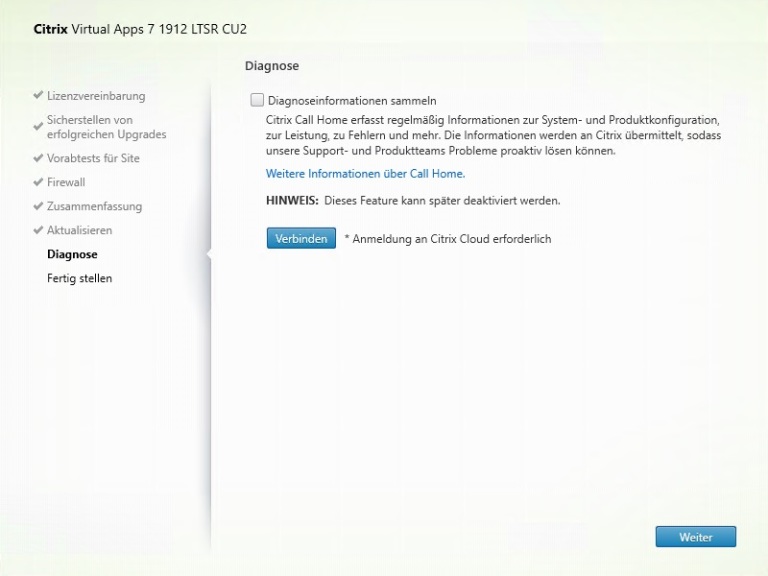Select the Aktualisieren step in the sidebar
This screenshot has width=768, height=576.
pos(79,230)
